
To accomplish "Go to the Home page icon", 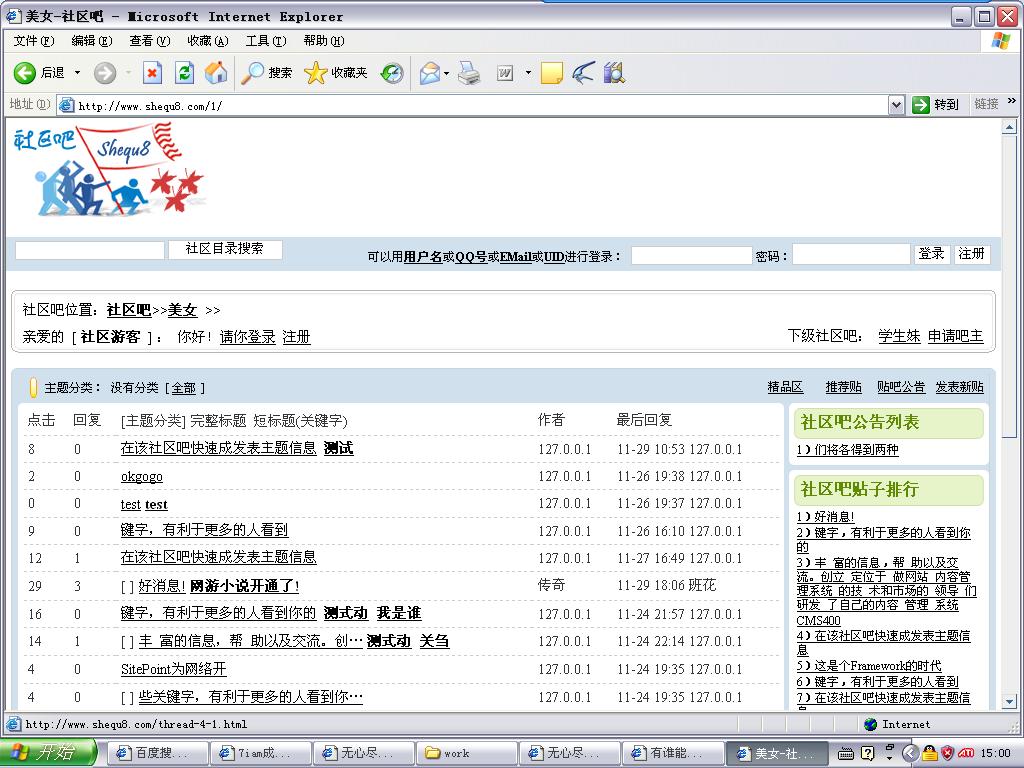I will (215, 73).
